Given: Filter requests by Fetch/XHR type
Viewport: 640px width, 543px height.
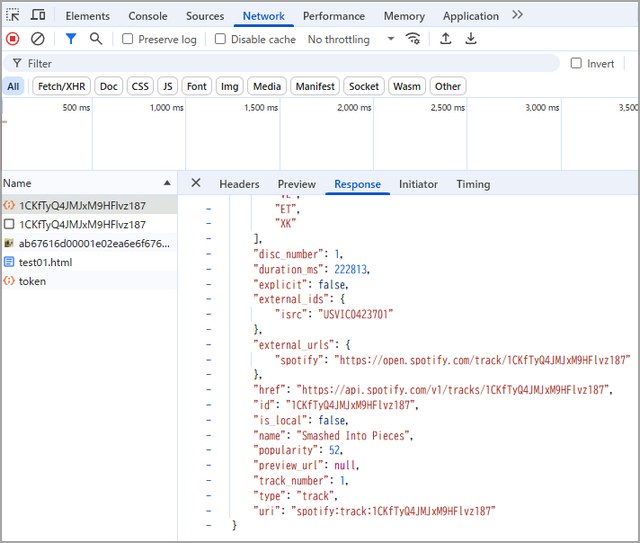Looking at the screenshot, I should pyautogui.click(x=61, y=86).
